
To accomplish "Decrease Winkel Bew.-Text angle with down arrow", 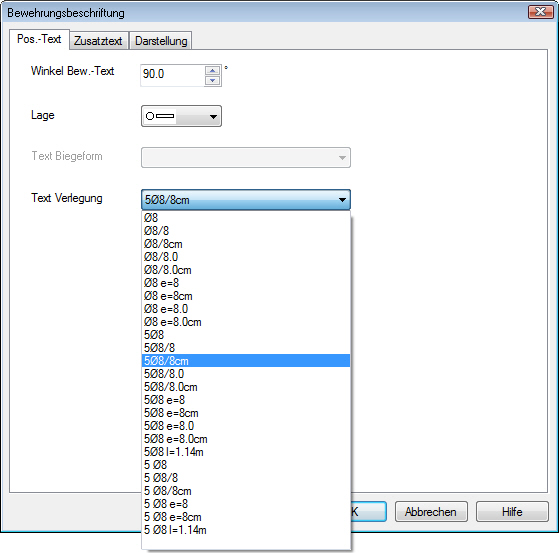I will (x=212, y=81).
